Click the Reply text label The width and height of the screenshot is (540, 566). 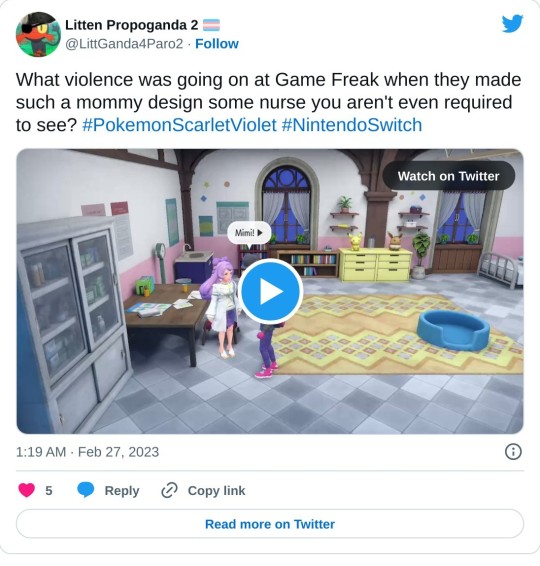[x=122, y=491]
